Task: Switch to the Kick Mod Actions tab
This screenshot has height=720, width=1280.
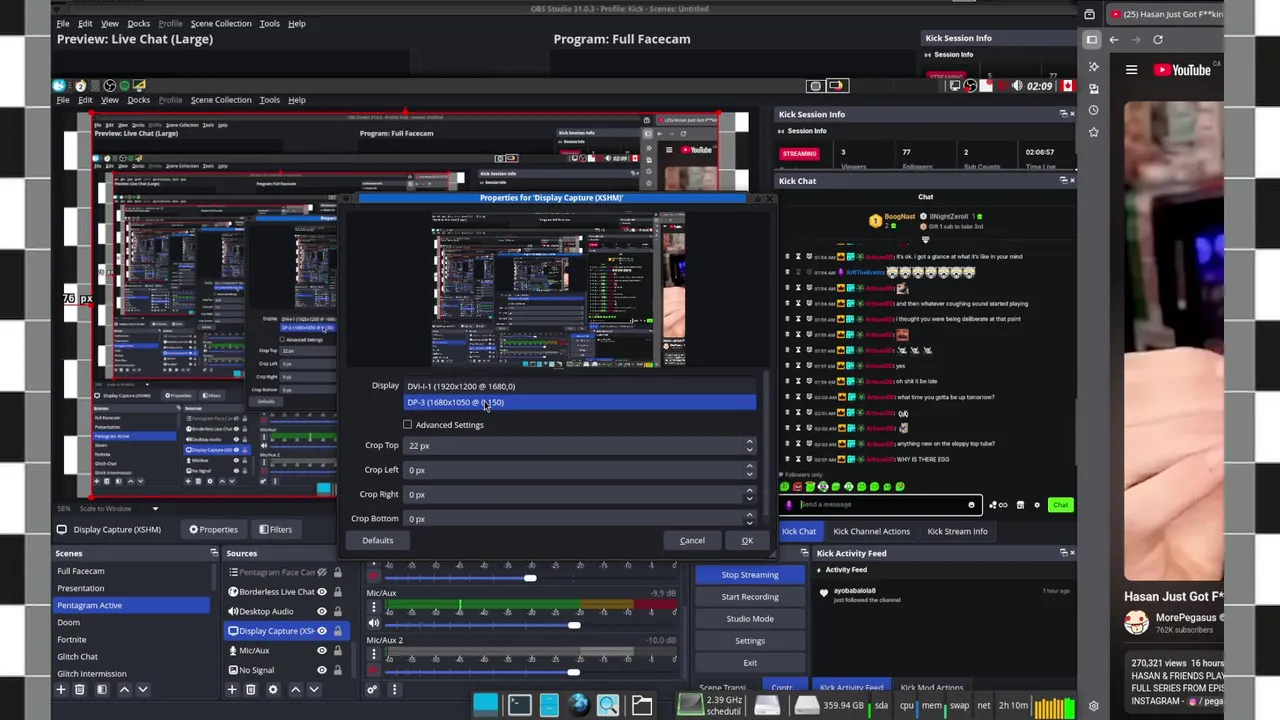Action: coord(932,688)
